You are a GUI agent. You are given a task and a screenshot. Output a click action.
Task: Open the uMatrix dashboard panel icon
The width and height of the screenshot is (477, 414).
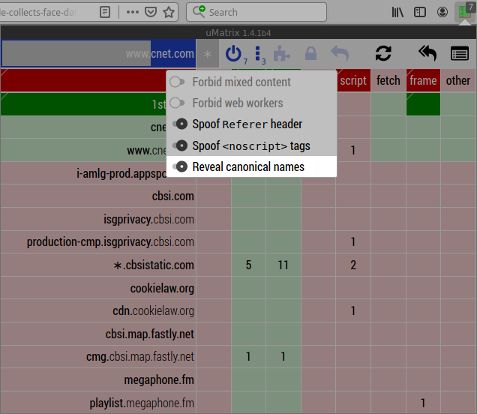[x=460, y=54]
